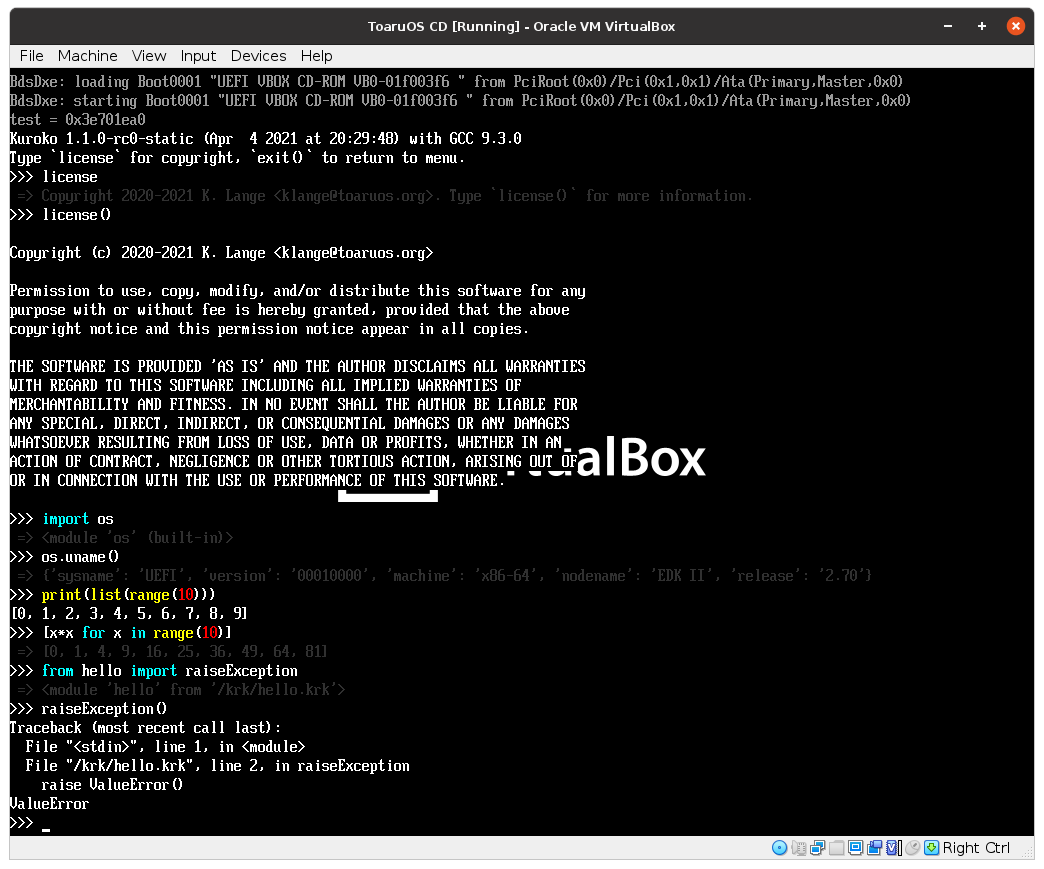Click the display status indicator icon
Image resolution: width=1044 pixels, height=869 pixels.
point(855,848)
